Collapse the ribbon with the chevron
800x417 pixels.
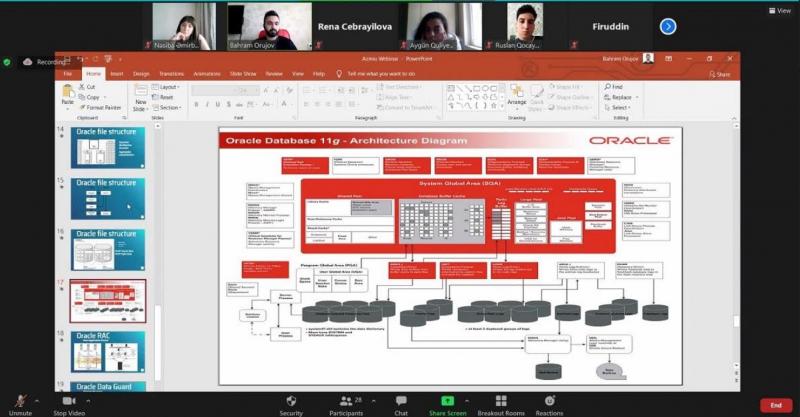click(x=734, y=118)
